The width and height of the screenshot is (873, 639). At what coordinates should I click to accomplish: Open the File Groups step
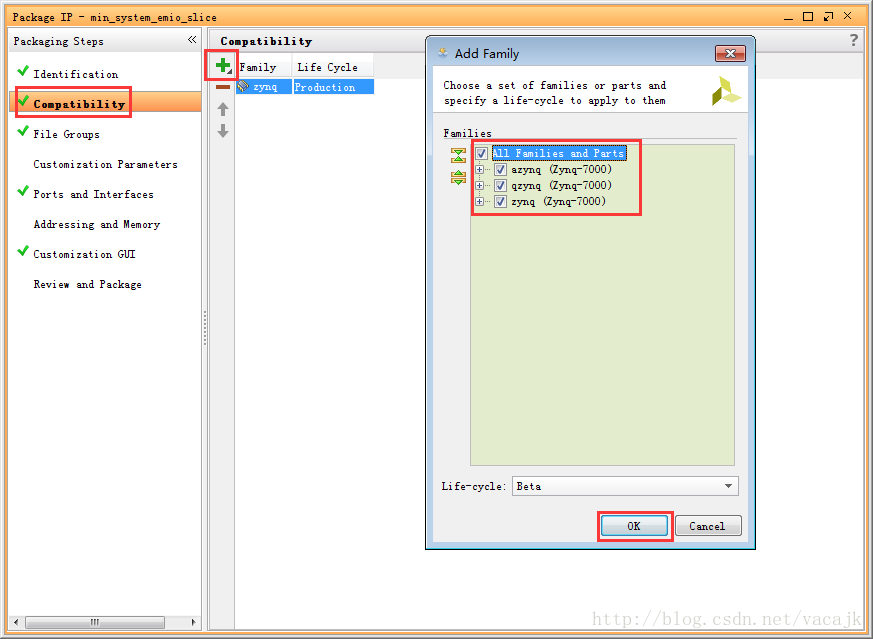[66, 134]
